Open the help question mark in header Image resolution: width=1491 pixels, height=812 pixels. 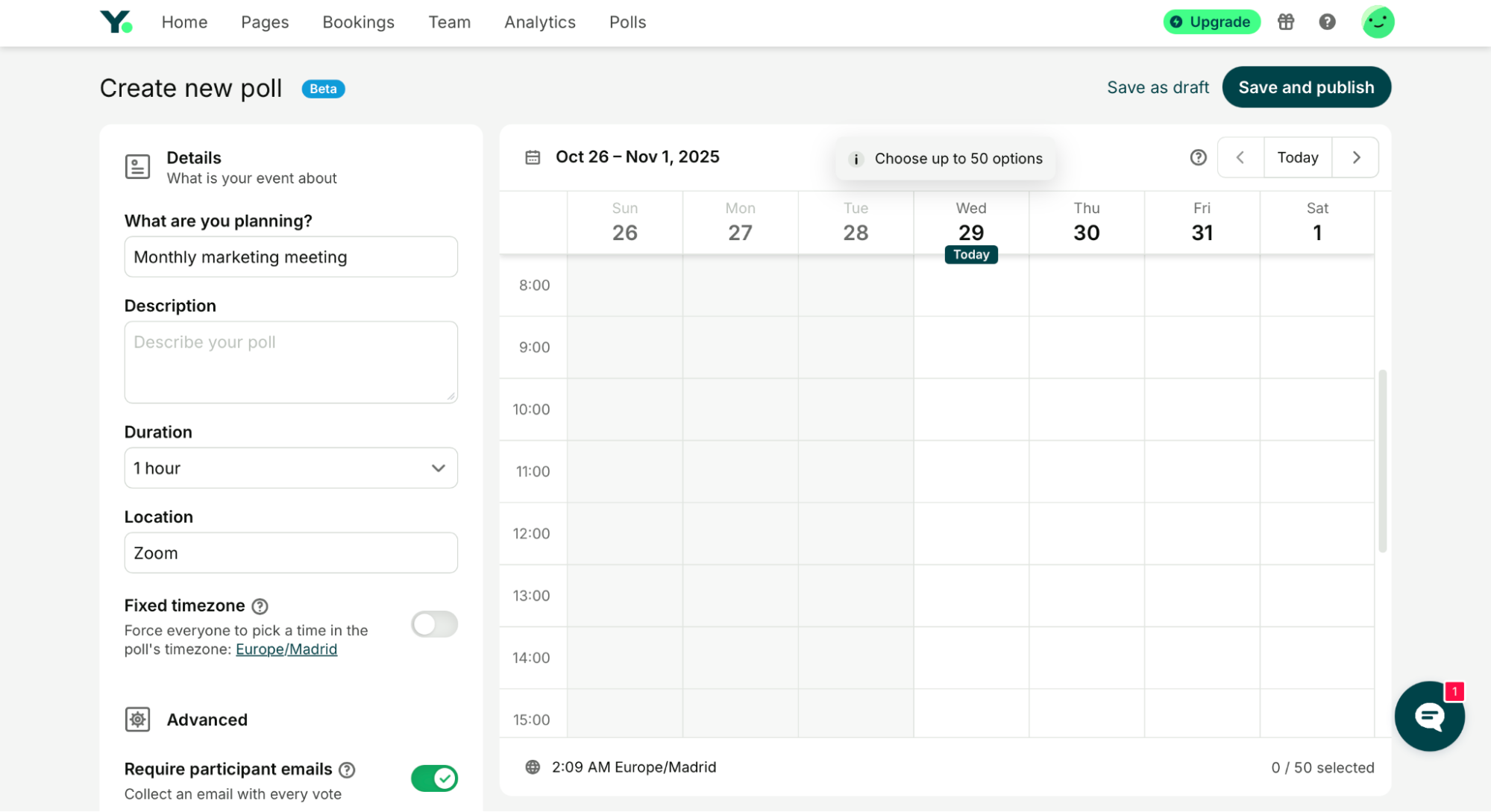click(x=1327, y=22)
